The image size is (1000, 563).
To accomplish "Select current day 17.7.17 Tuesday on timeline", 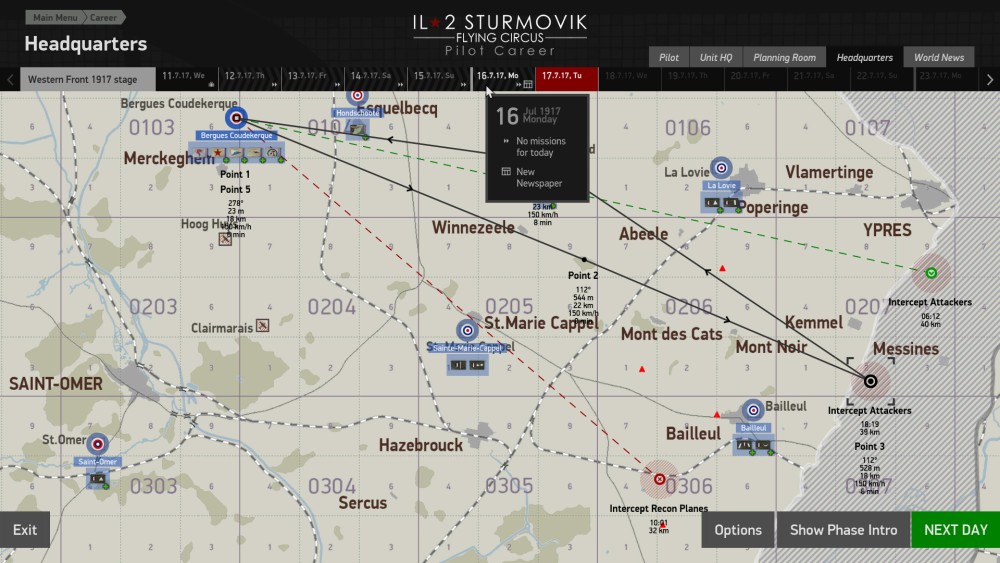I will [566, 78].
